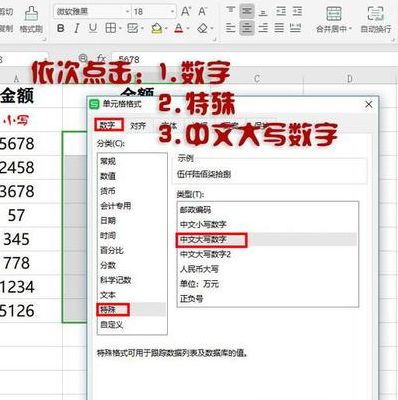This screenshot has height=400, width=398.
Task: Click the increase font size icon
Action: tap(185, 11)
